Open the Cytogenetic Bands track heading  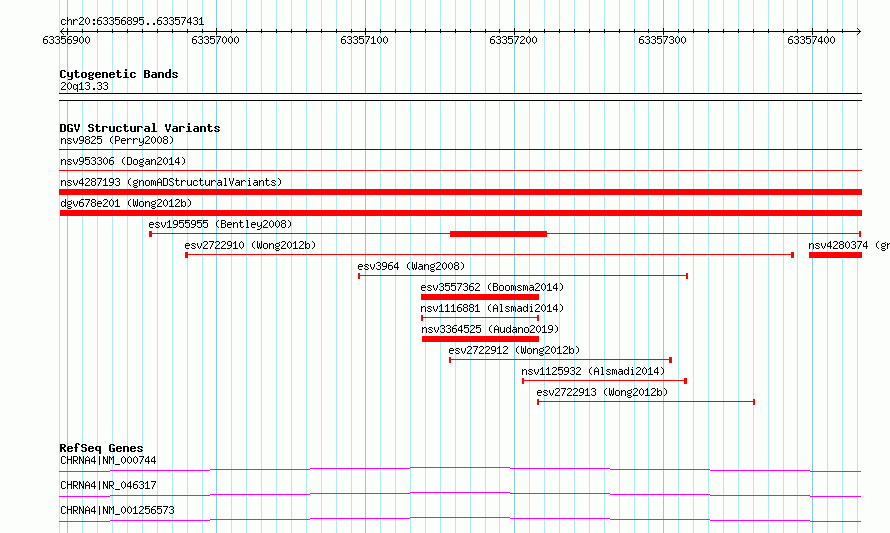click(119, 74)
